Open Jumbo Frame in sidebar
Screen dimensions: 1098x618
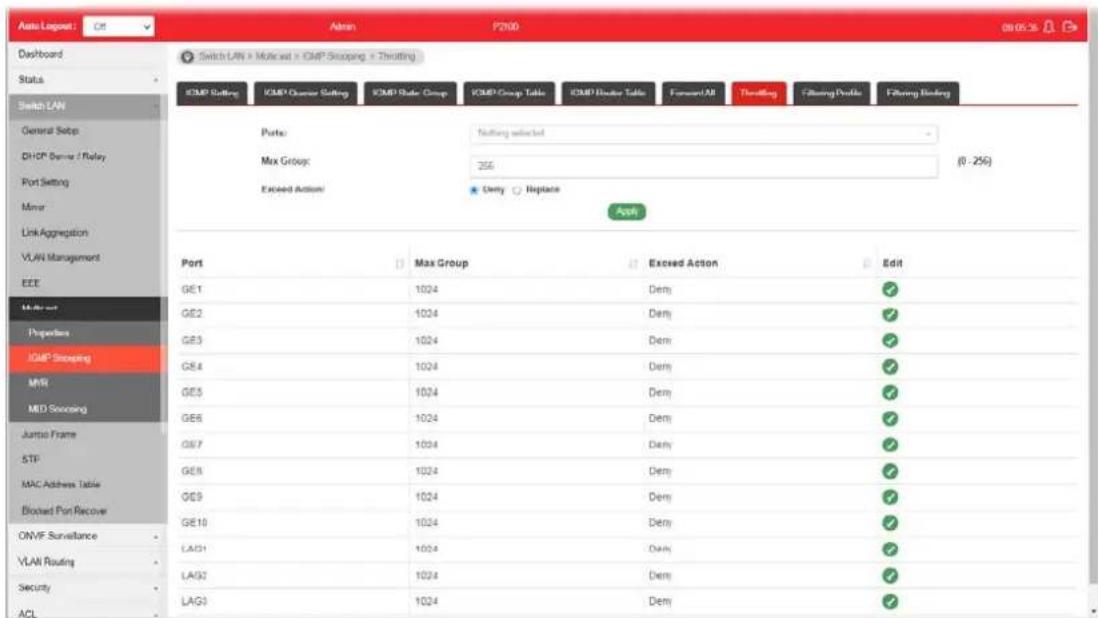click(49, 435)
